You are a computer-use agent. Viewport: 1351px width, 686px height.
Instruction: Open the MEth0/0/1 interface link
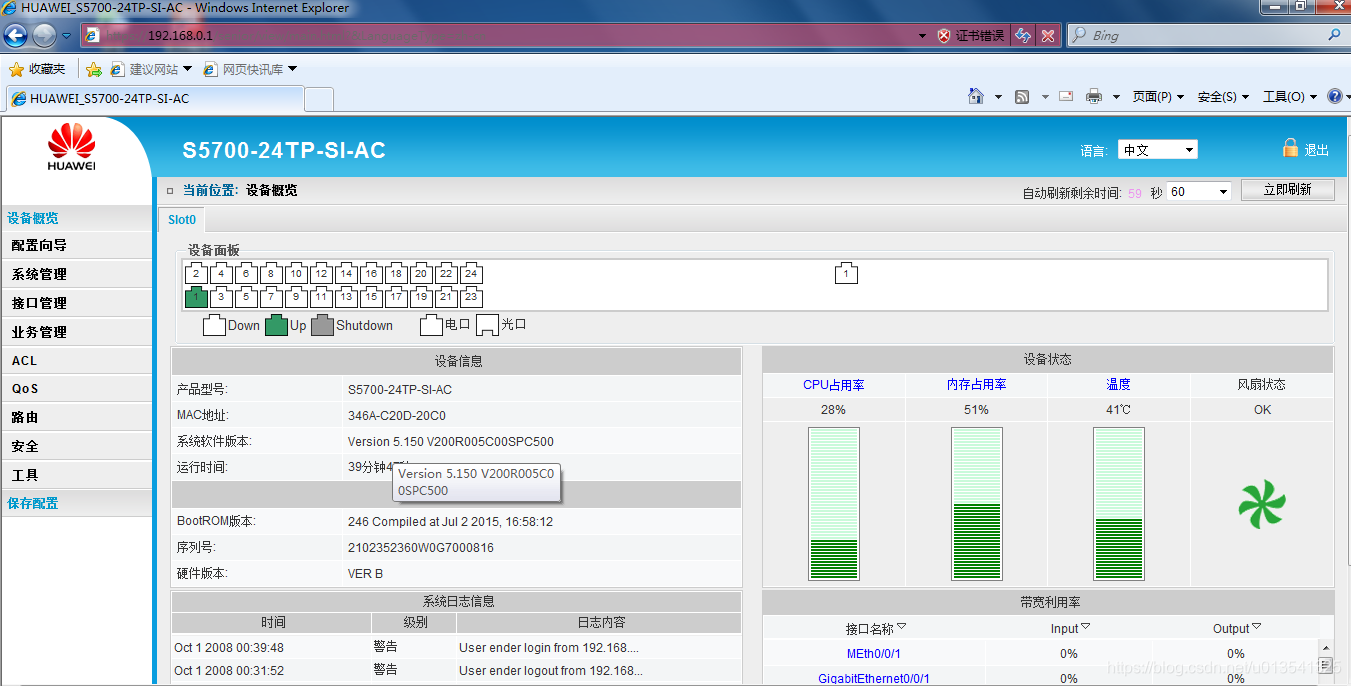874,654
